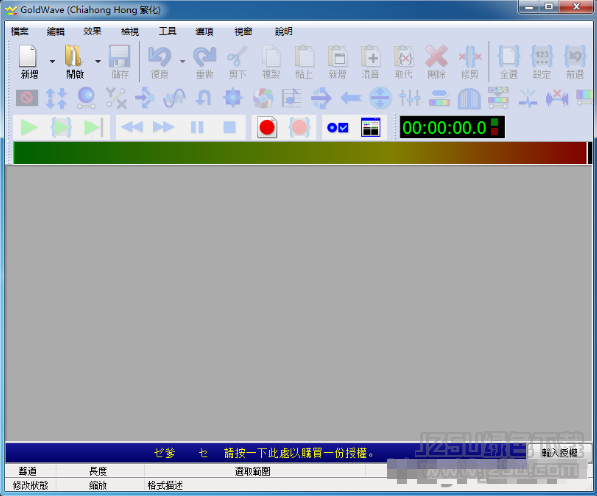Open the 工具 menu

click(167, 31)
